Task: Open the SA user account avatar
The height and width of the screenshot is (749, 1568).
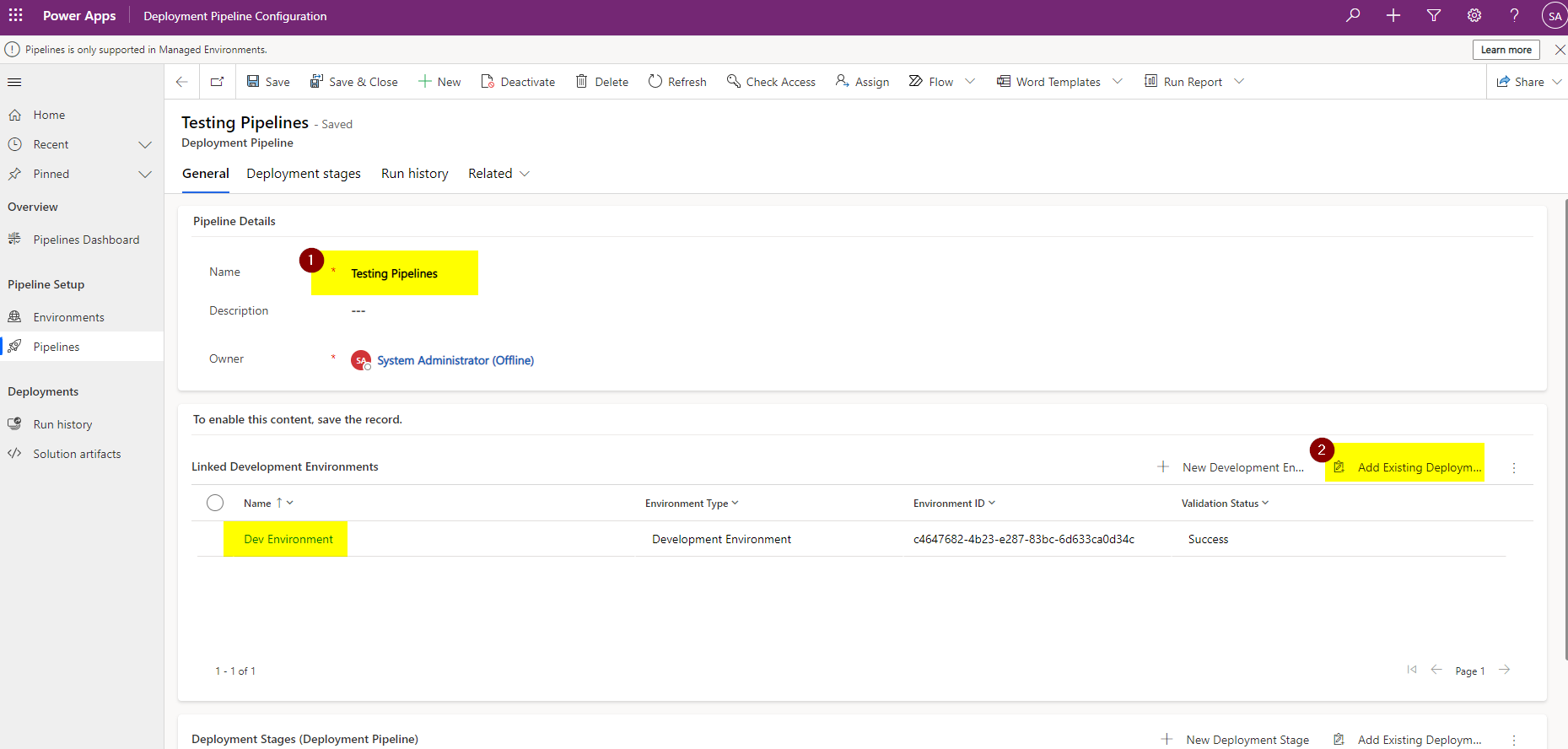Action: pos(1555,15)
